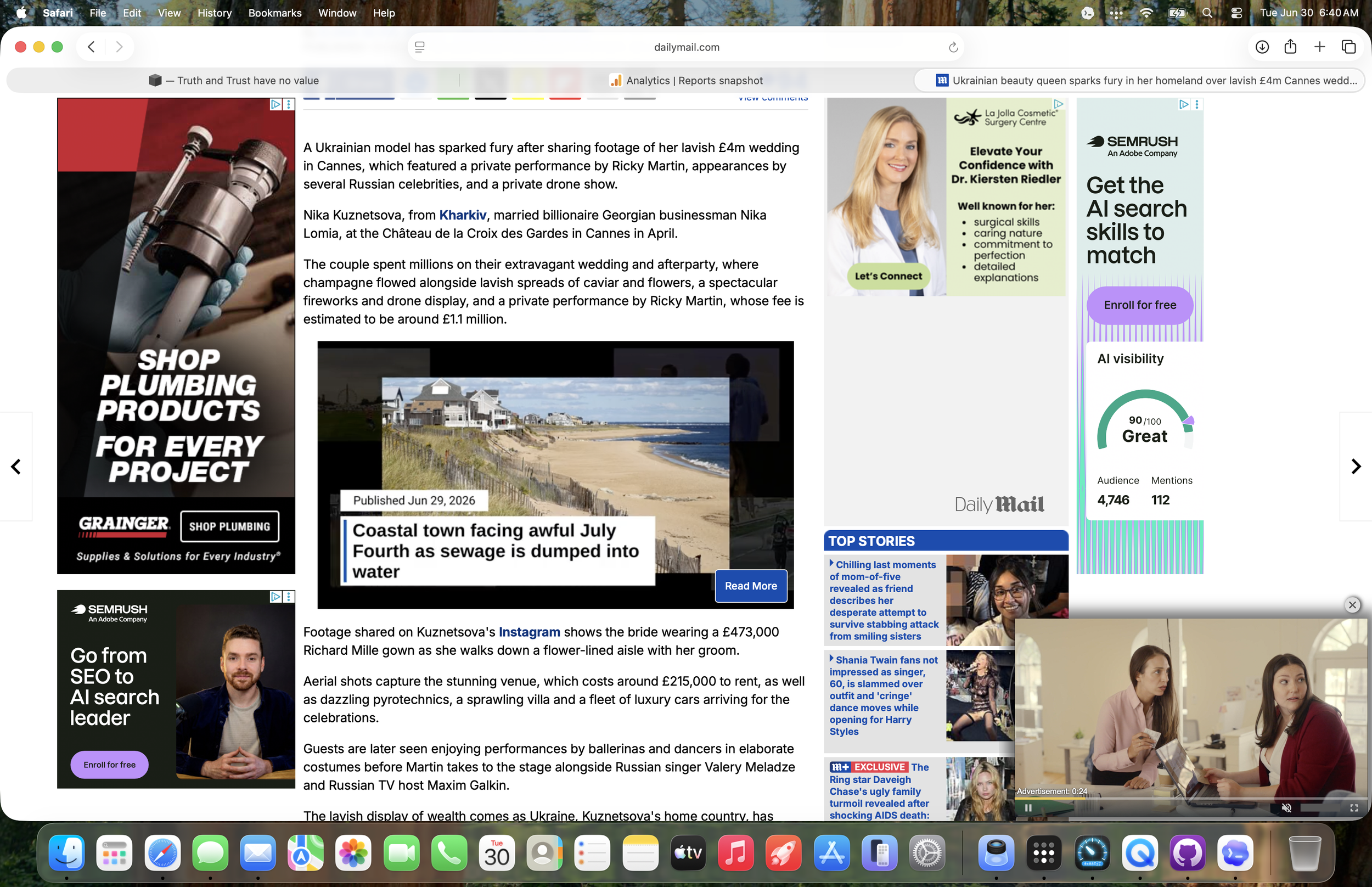Open Control Center in the menu bar
Screen dimensions: 1372x887
1236,13
